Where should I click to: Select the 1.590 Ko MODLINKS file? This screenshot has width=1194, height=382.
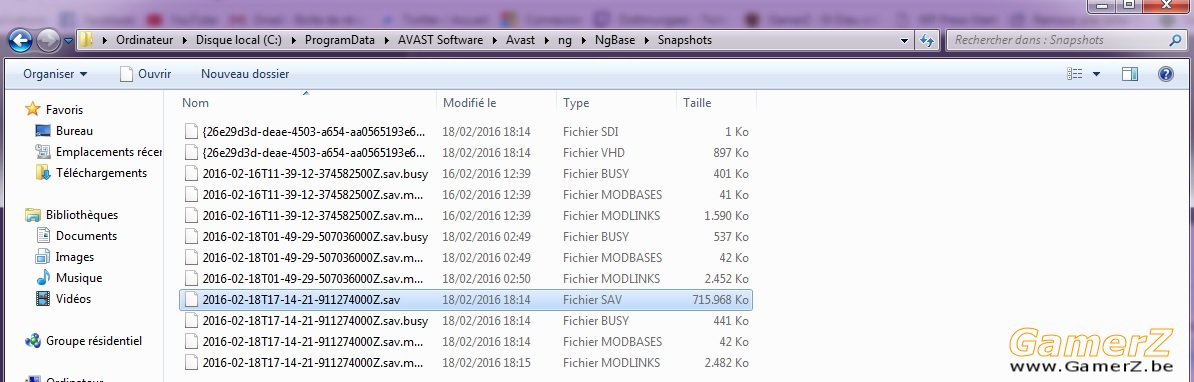(465, 215)
